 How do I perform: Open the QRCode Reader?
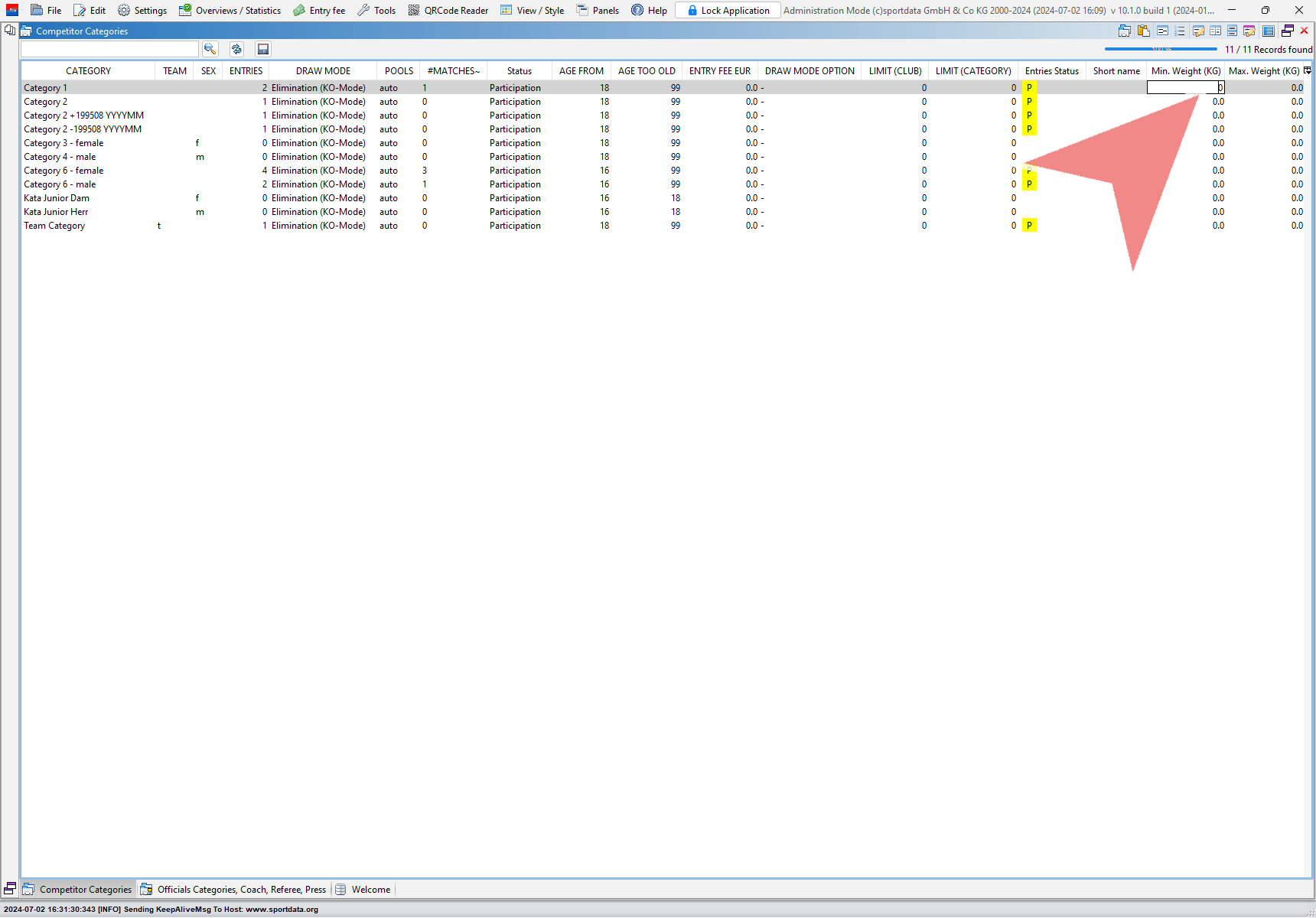448,11
